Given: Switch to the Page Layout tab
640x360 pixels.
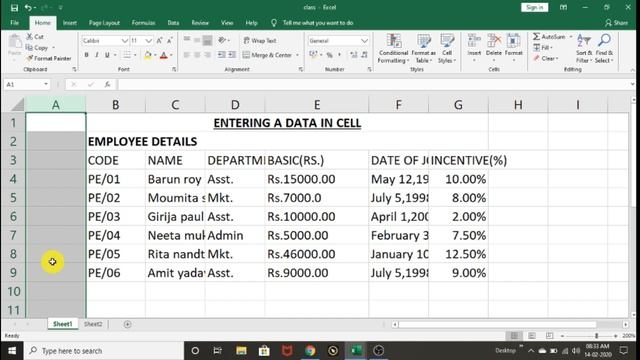Looking at the screenshot, I should [104, 23].
